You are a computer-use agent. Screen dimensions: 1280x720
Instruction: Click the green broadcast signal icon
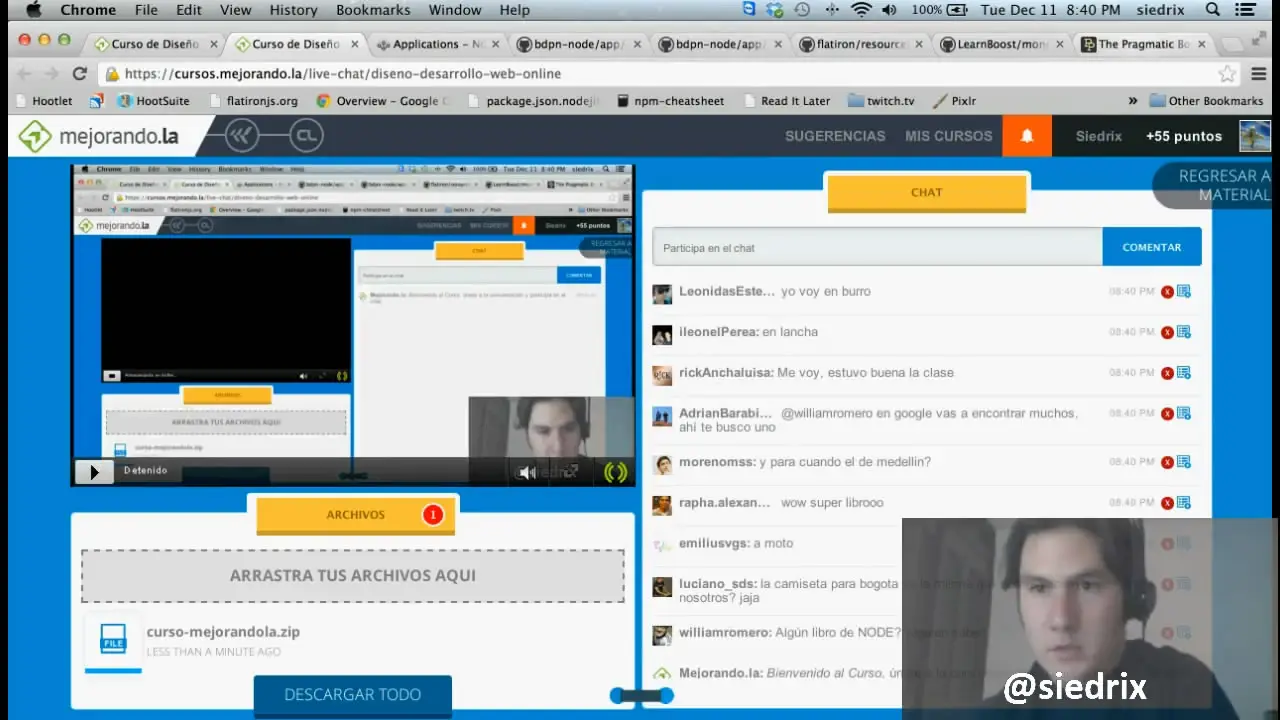tap(615, 472)
